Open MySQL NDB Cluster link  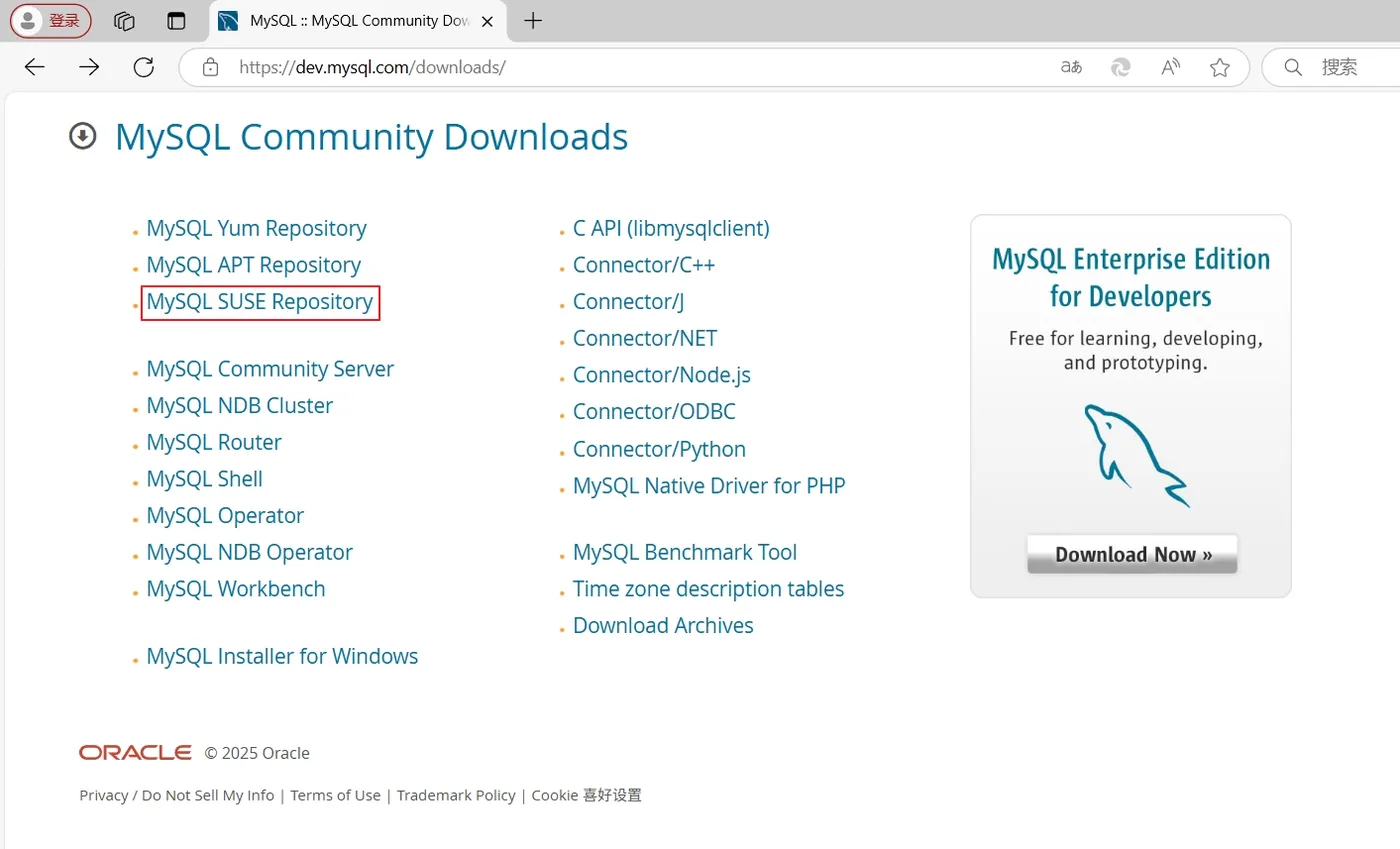click(240, 406)
